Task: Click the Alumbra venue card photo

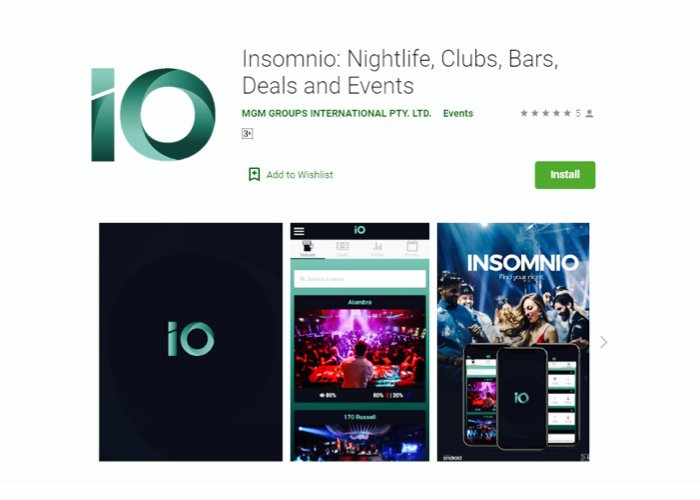Action: tap(360, 348)
